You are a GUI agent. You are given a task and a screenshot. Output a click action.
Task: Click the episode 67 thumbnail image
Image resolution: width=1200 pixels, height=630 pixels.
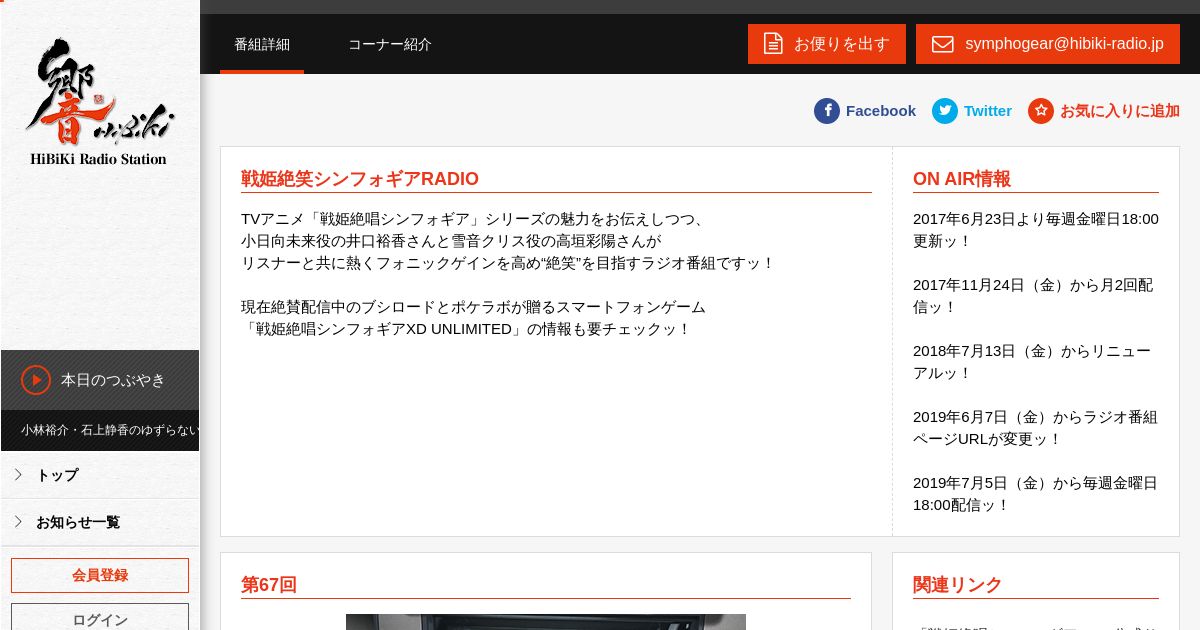[x=546, y=622]
